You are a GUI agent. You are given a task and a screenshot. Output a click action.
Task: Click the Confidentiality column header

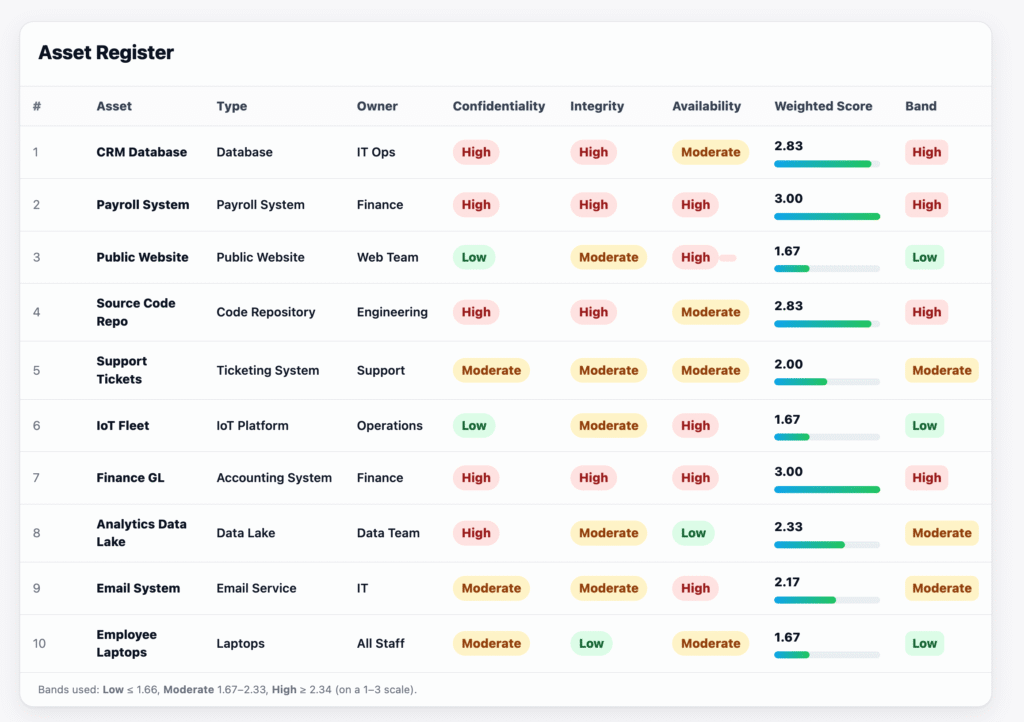click(499, 106)
